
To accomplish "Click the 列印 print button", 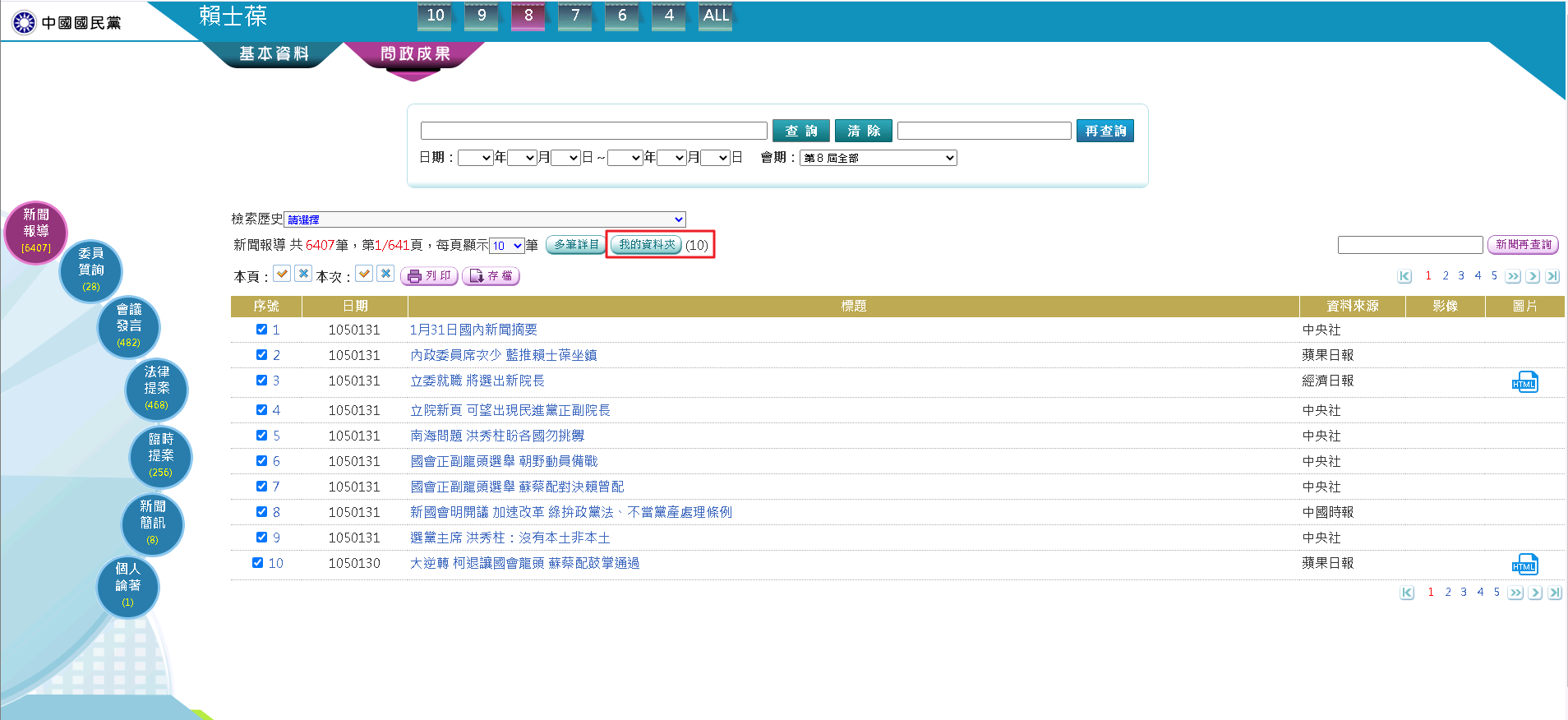I will coord(429,276).
